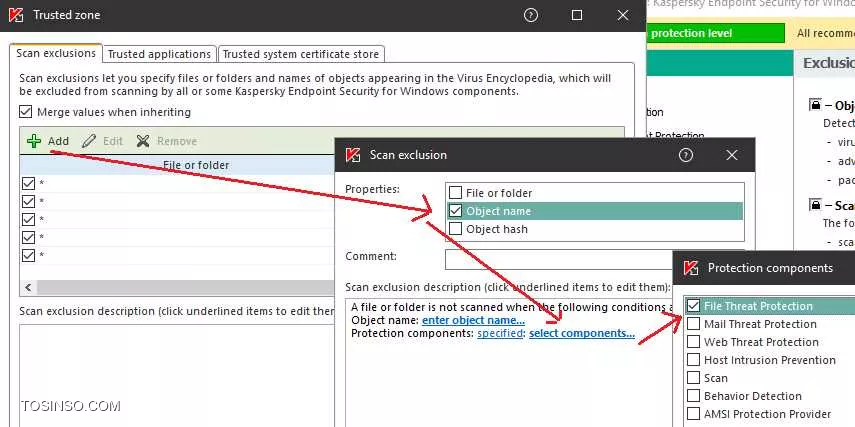Click the lock icon beside Sca heading
The height and width of the screenshot is (427, 855).
815,205
